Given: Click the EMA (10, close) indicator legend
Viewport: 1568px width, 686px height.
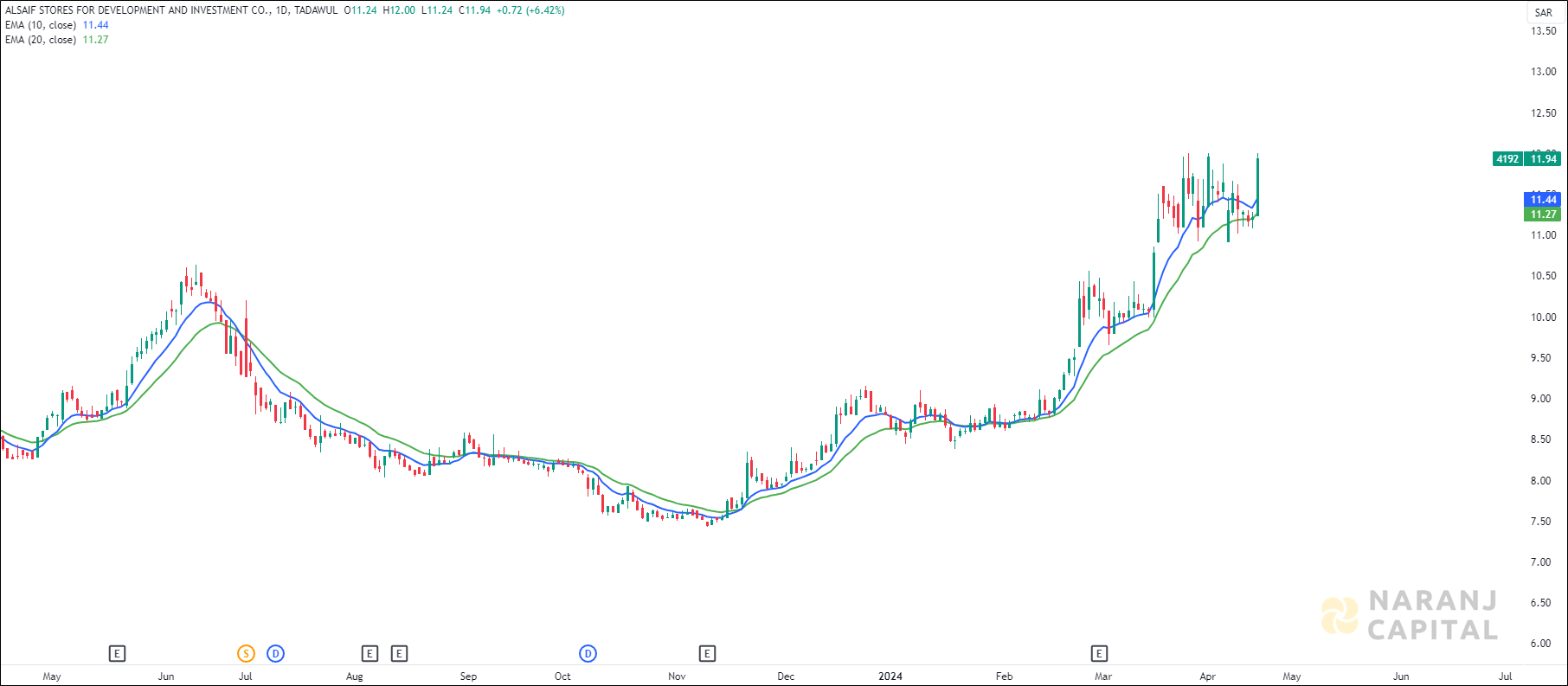Looking at the screenshot, I should pos(41,25).
